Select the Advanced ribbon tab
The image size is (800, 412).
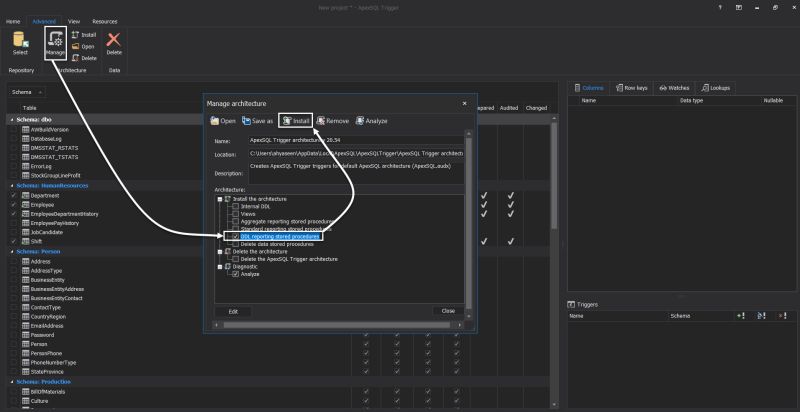coord(44,21)
